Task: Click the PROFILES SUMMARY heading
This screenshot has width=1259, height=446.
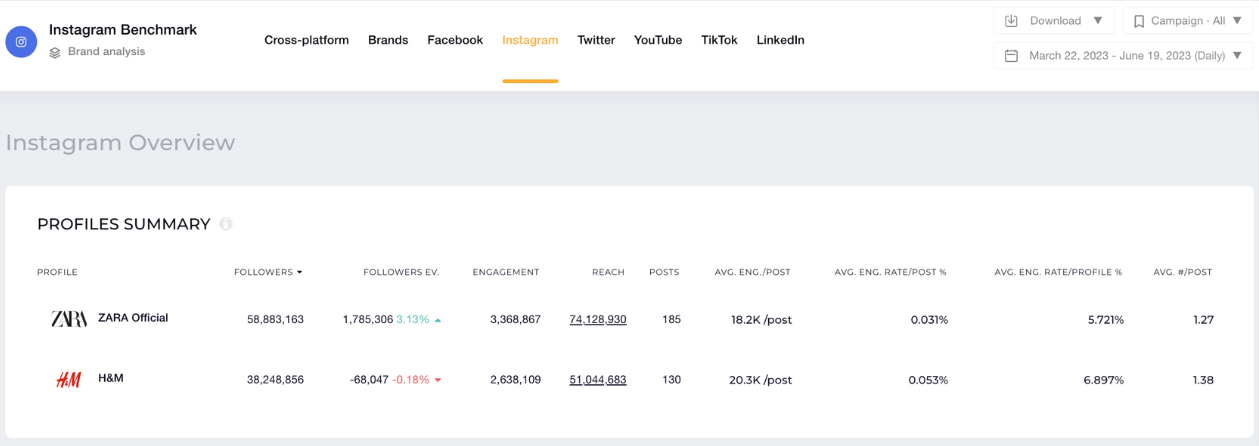Action: (124, 224)
